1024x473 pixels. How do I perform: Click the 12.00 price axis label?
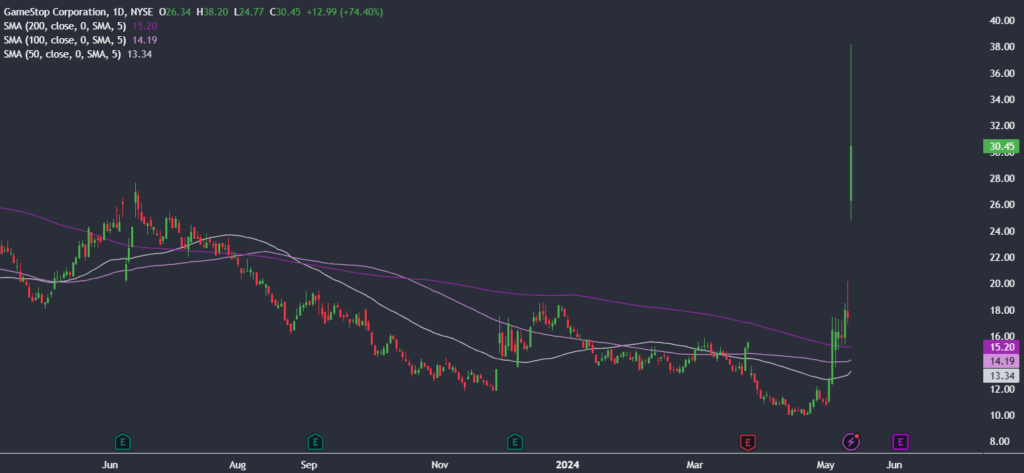point(1001,389)
